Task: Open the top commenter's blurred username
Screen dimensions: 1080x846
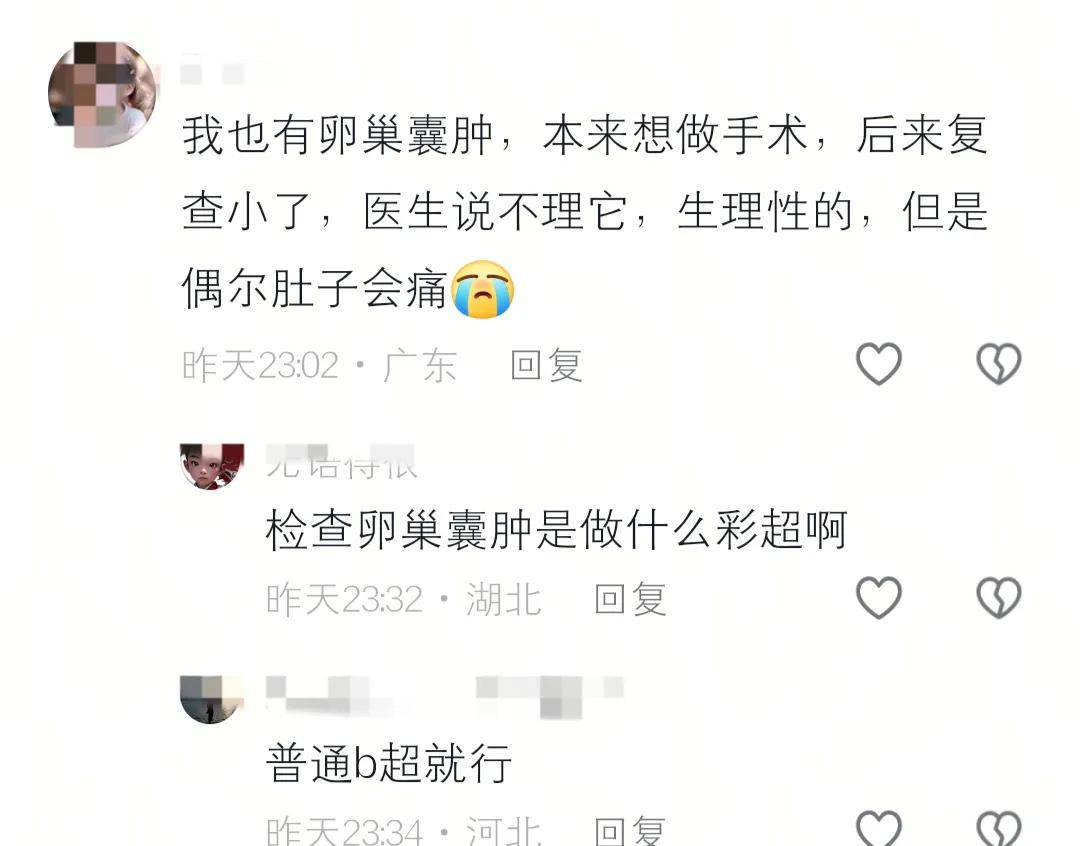Action: pos(213,73)
